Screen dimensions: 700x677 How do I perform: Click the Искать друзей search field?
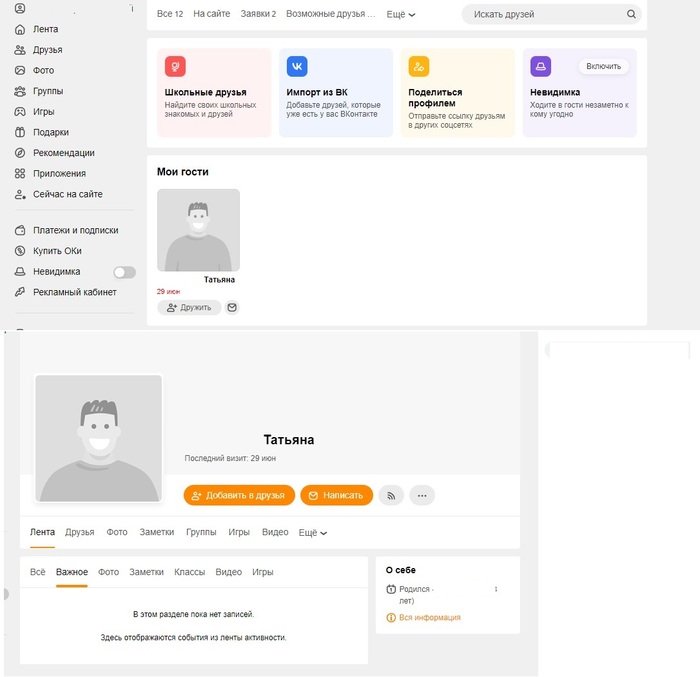point(551,14)
